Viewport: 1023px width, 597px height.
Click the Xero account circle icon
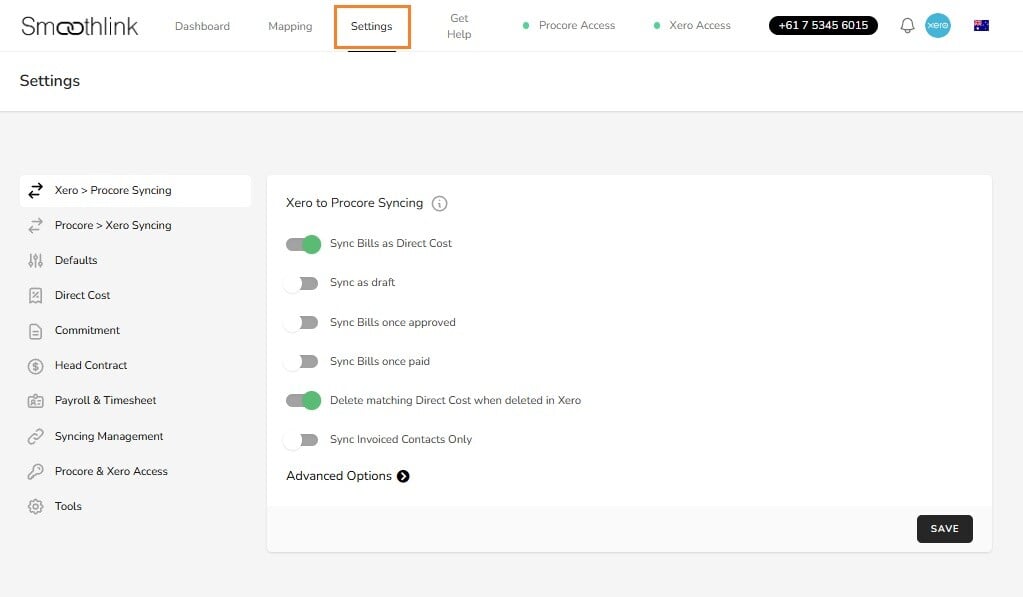938,25
